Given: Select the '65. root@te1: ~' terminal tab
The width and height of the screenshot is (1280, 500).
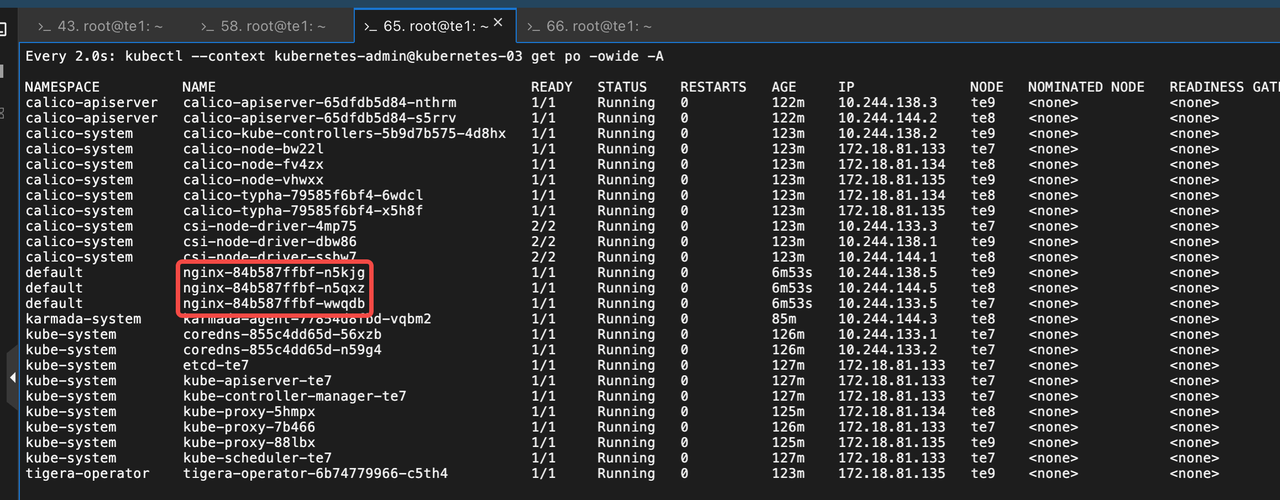Looking at the screenshot, I should coord(435,25).
